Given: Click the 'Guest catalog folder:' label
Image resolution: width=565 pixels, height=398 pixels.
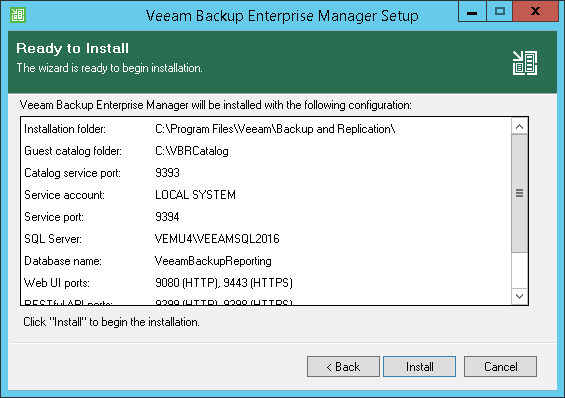Looking at the screenshot, I should click(x=73, y=151).
